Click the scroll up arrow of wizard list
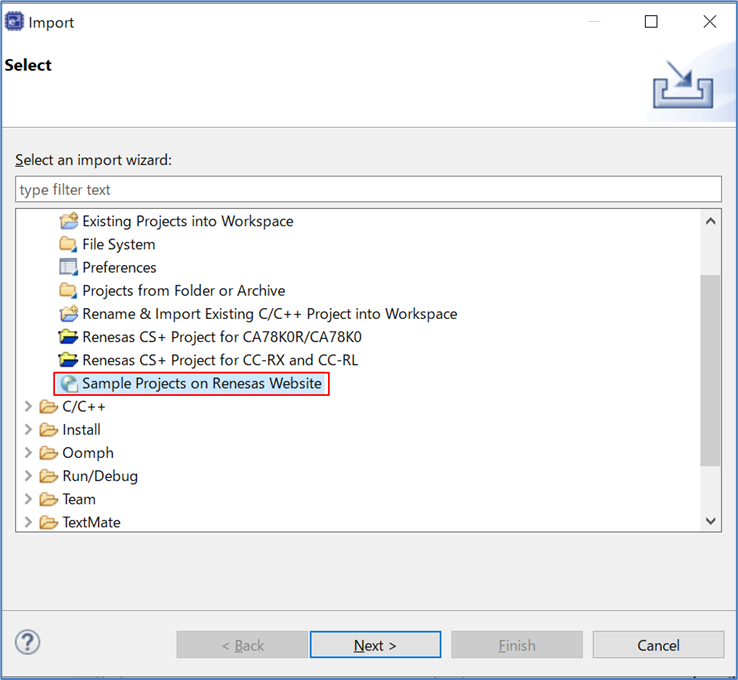The width and height of the screenshot is (738, 680). tap(711, 221)
